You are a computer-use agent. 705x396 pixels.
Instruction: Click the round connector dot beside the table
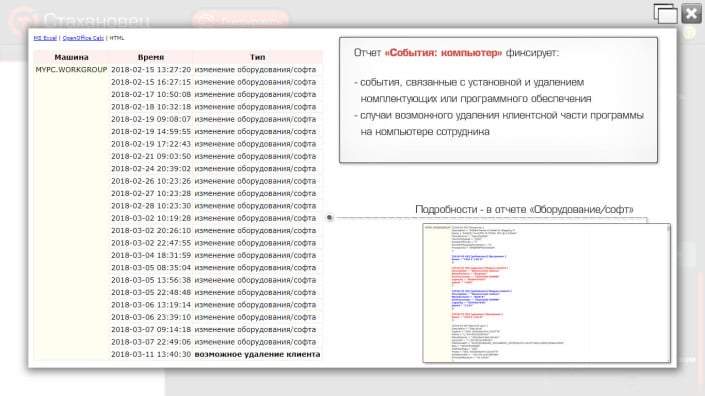point(330,218)
